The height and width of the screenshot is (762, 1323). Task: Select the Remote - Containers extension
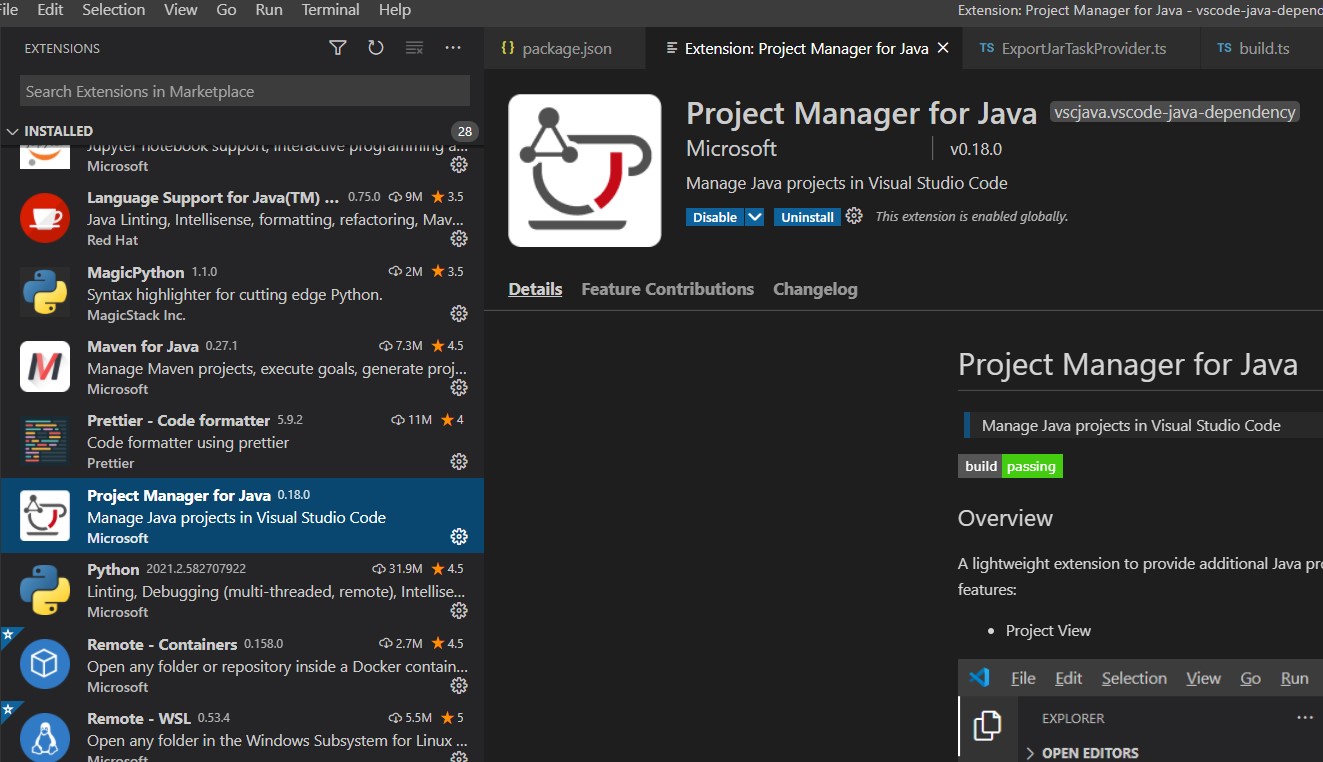(x=242, y=664)
